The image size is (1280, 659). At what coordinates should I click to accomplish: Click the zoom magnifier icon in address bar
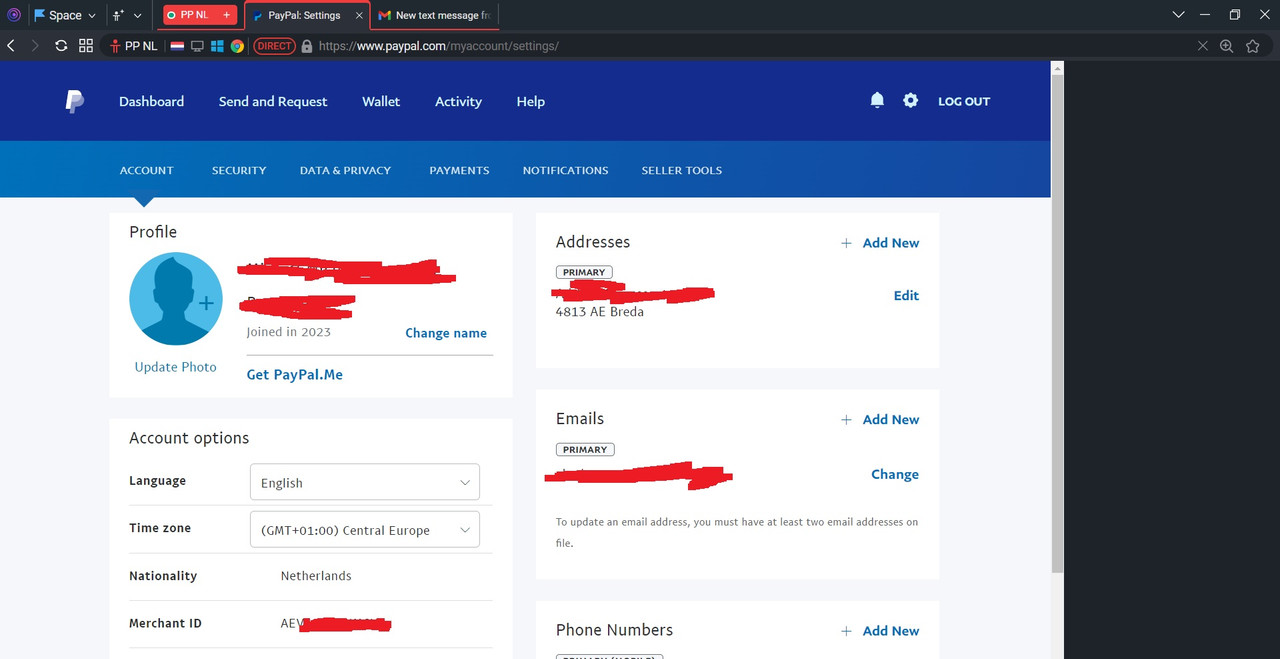tap(1227, 46)
